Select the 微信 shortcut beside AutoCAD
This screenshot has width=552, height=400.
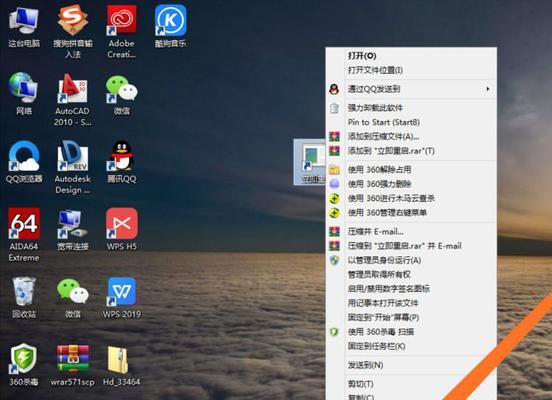pyautogui.click(x=121, y=95)
